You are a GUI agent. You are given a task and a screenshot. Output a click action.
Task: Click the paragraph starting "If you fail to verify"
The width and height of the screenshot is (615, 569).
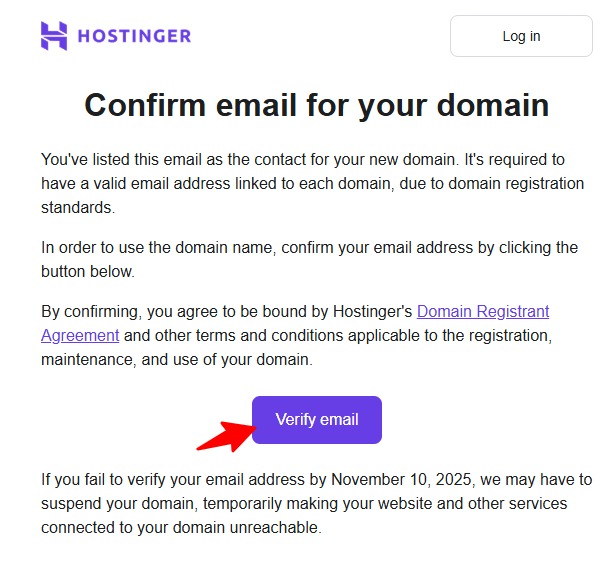click(315, 503)
